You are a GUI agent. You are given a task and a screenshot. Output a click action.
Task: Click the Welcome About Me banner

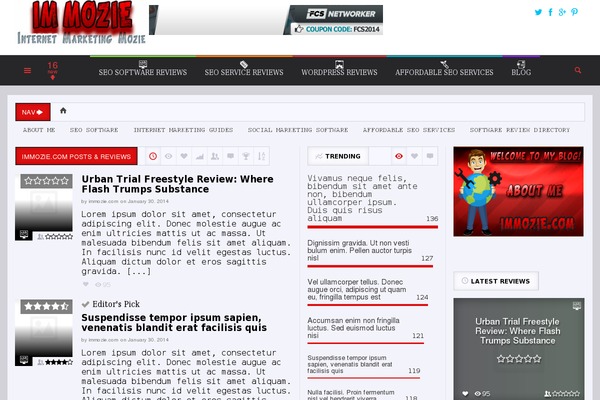[x=518, y=191]
